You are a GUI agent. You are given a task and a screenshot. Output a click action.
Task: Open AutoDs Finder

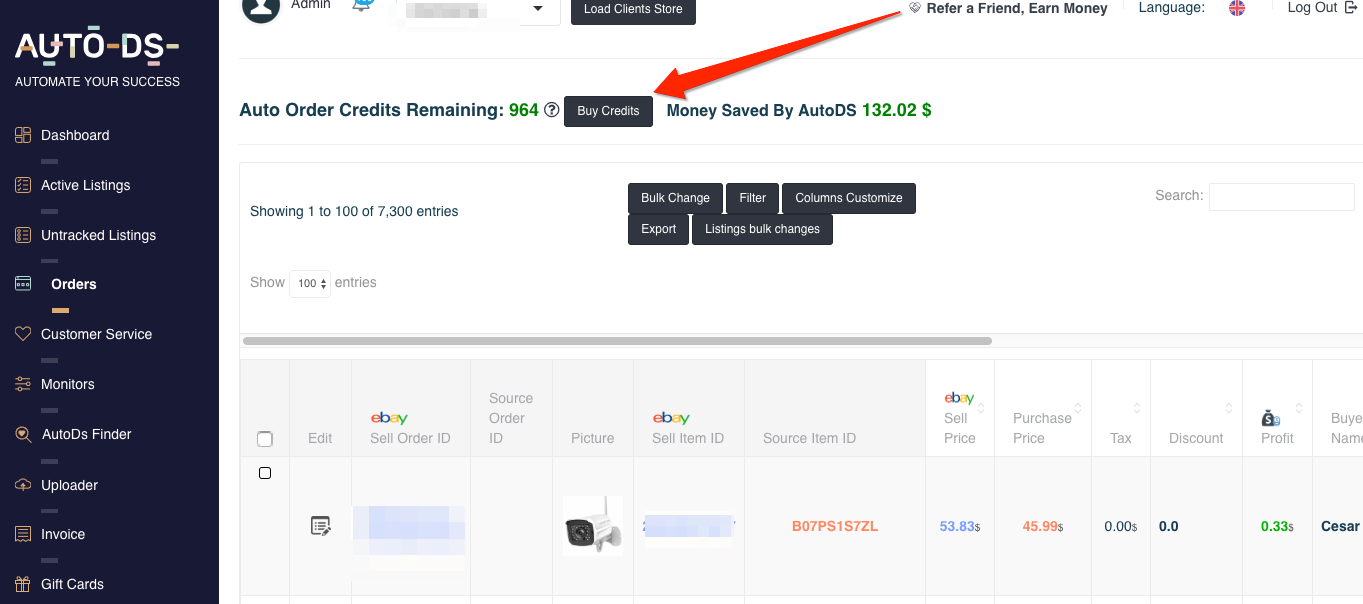[x=86, y=434]
